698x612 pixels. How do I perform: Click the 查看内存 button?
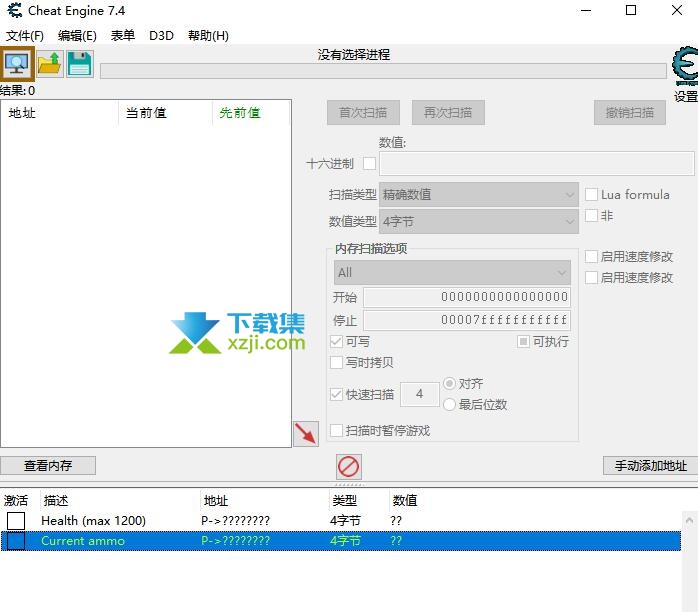pos(48,466)
